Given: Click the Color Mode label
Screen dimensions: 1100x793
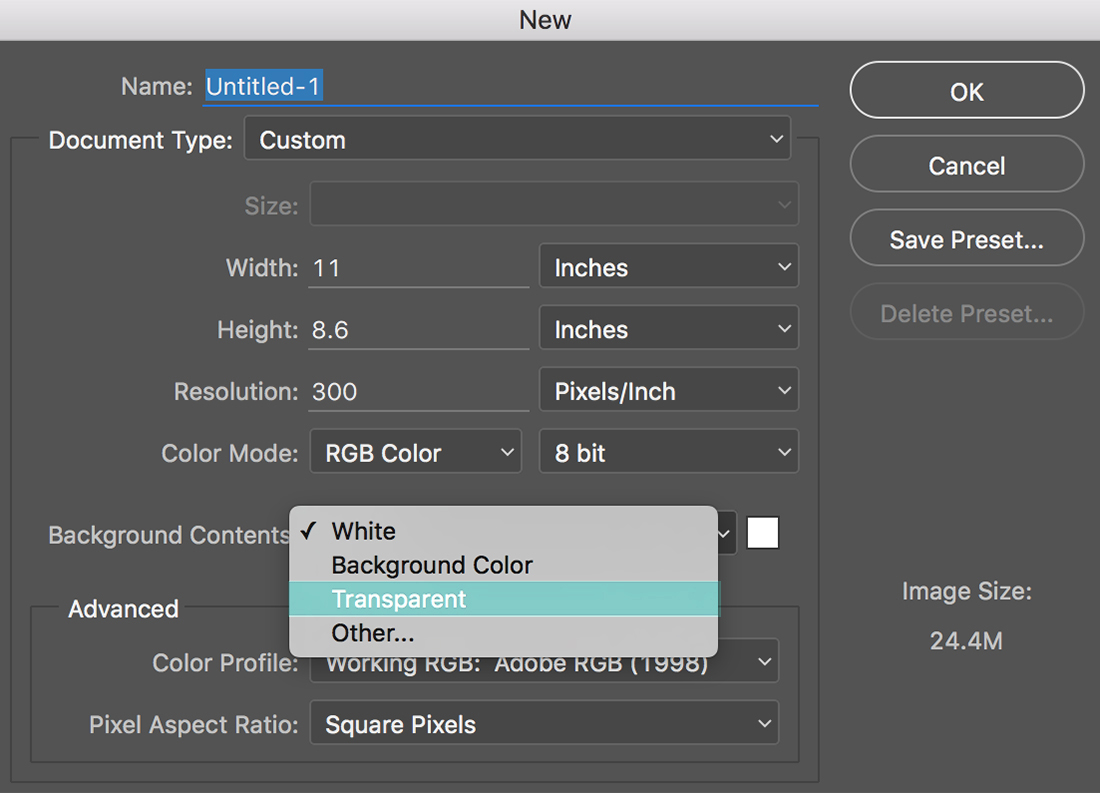Looking at the screenshot, I should 229,453.
